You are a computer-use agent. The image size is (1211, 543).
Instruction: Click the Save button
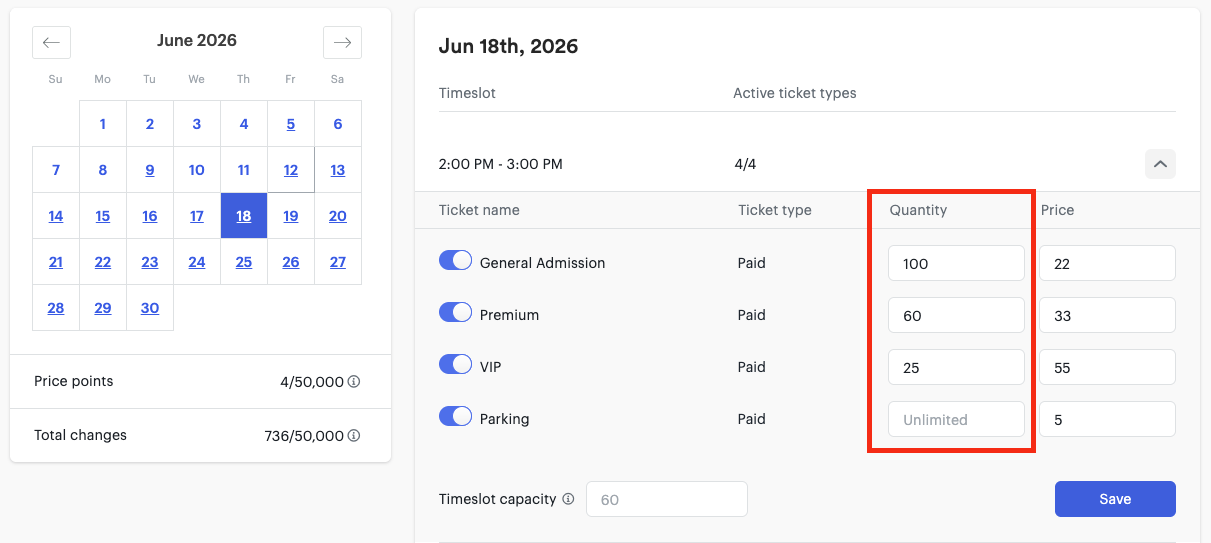[1115, 499]
